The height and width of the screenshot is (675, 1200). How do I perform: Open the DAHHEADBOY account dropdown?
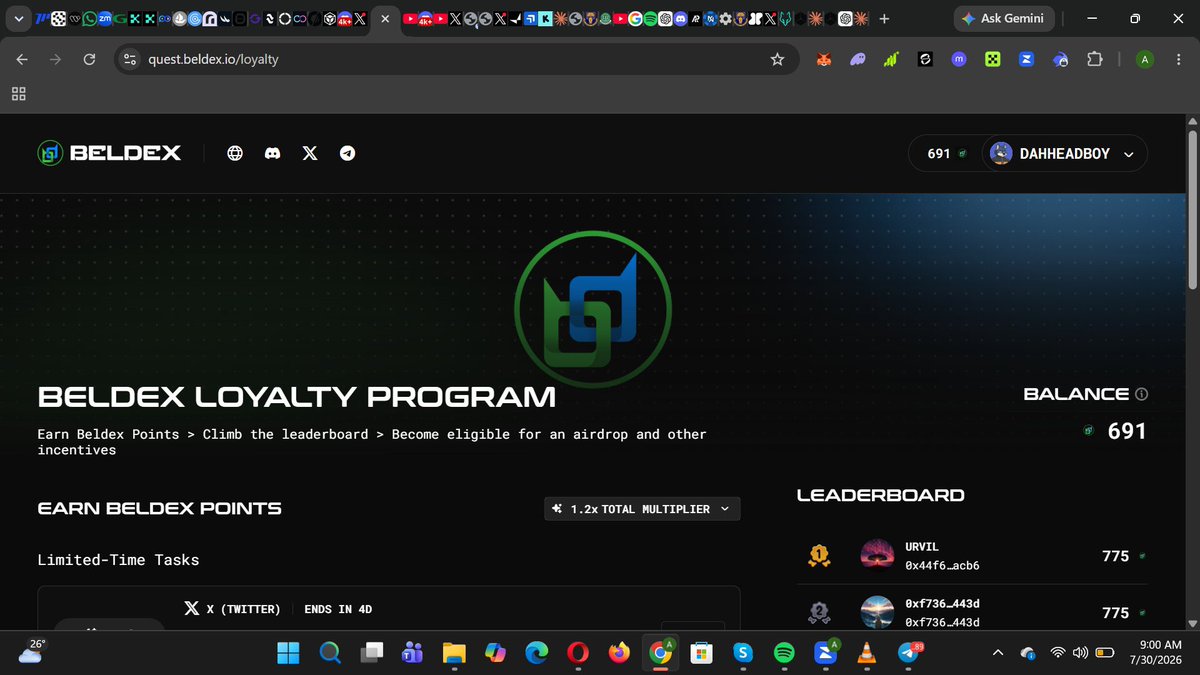click(1064, 154)
